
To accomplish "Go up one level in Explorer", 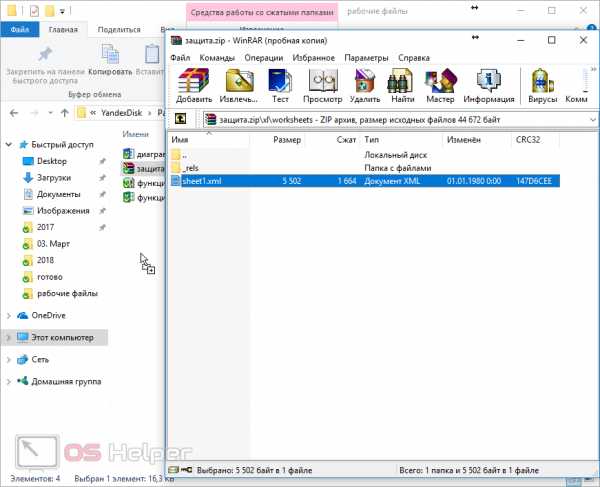I will [x=64, y=113].
